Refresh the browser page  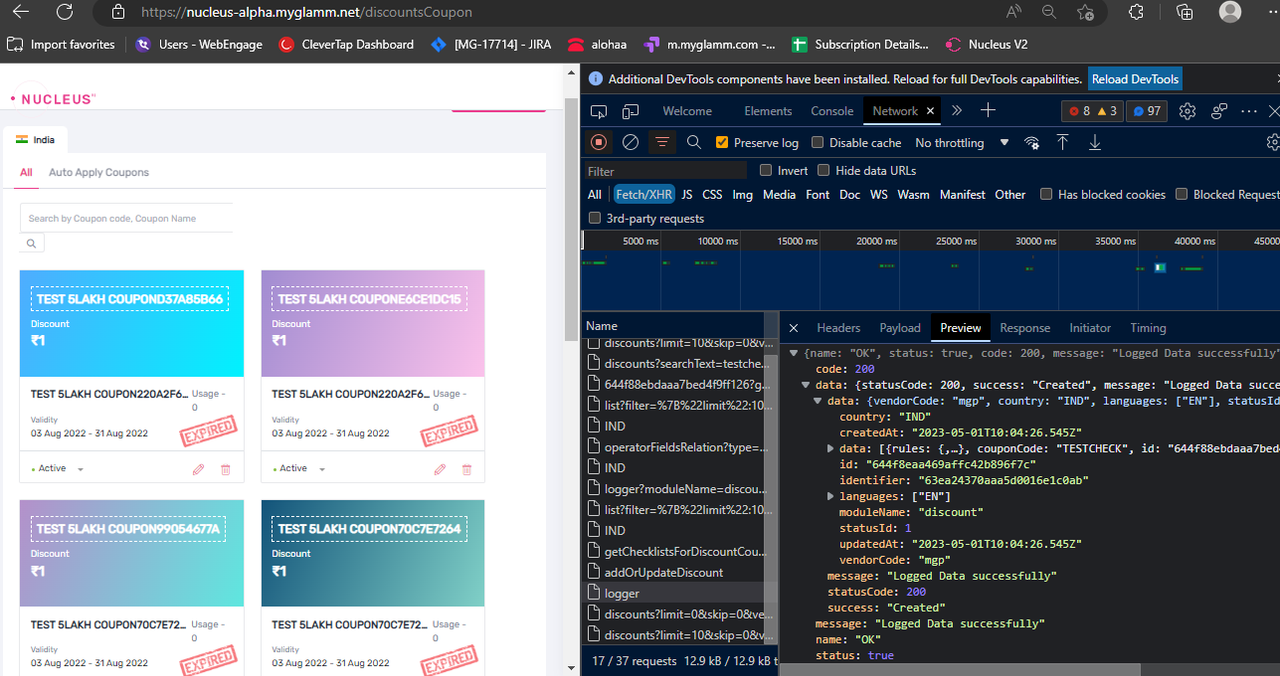tap(64, 12)
